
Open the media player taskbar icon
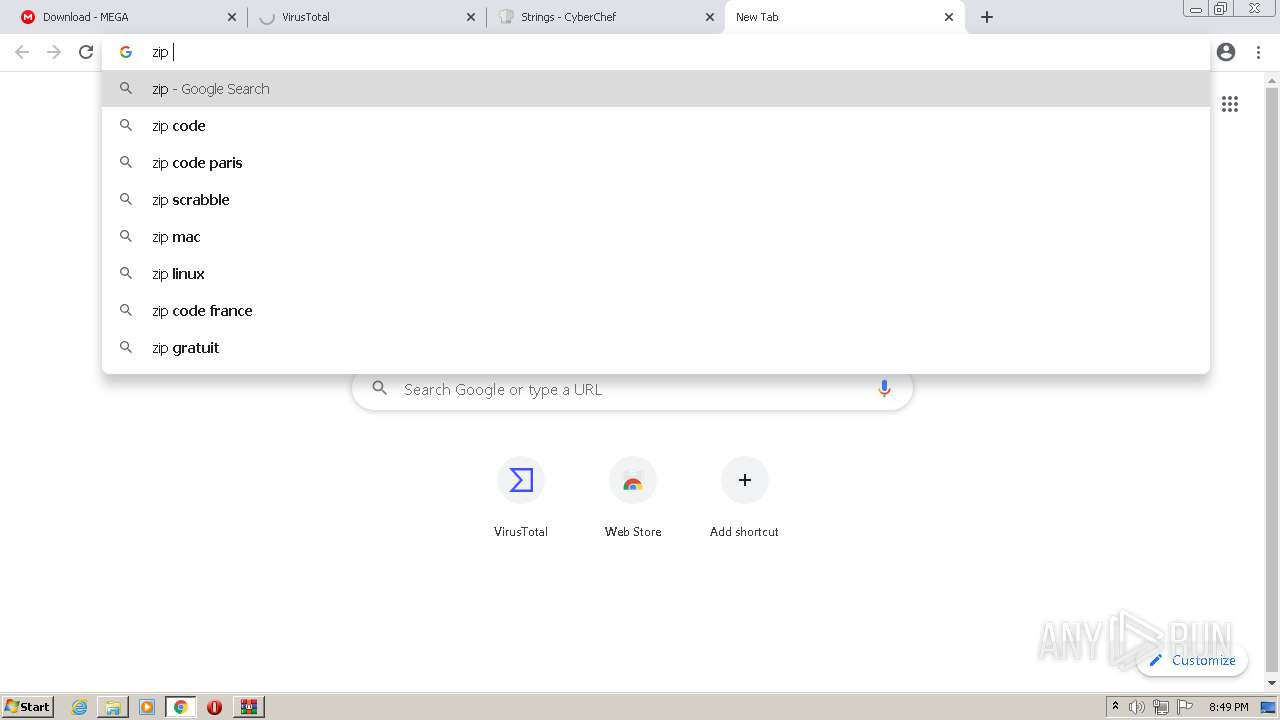pyautogui.click(x=147, y=707)
